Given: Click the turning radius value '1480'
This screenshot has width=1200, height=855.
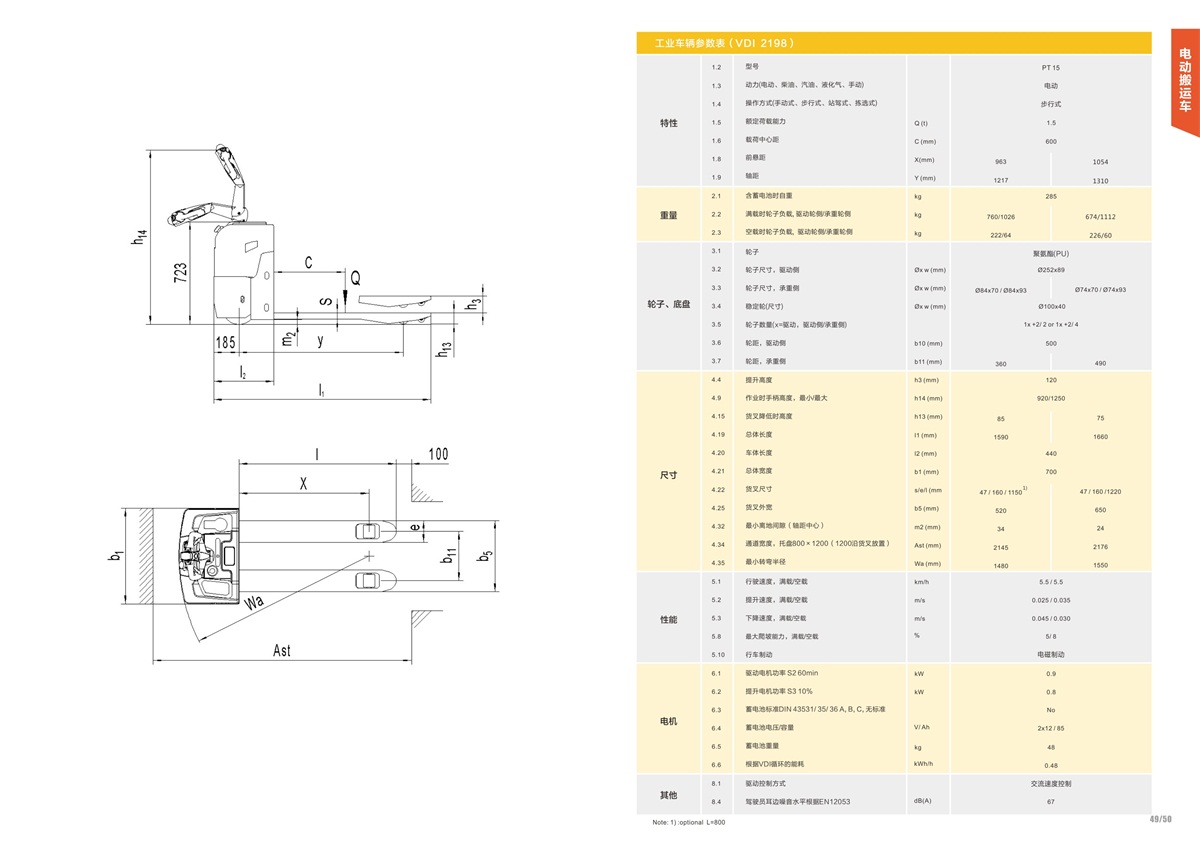Looking at the screenshot, I should tap(1001, 566).
